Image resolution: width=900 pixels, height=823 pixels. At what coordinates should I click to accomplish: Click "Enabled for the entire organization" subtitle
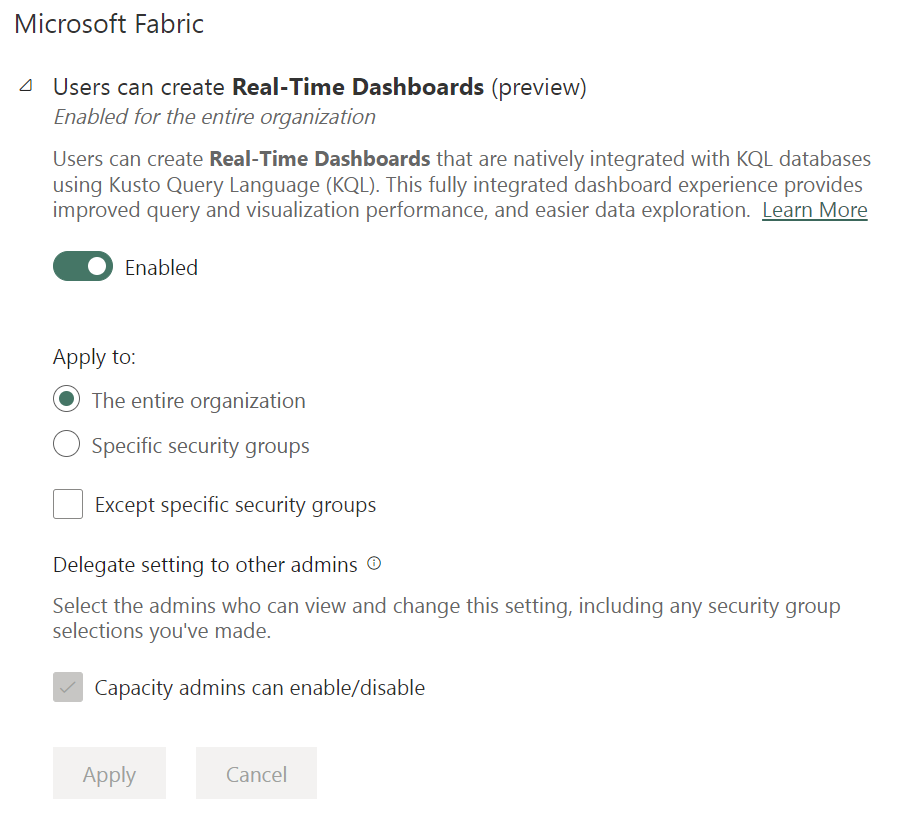214,116
